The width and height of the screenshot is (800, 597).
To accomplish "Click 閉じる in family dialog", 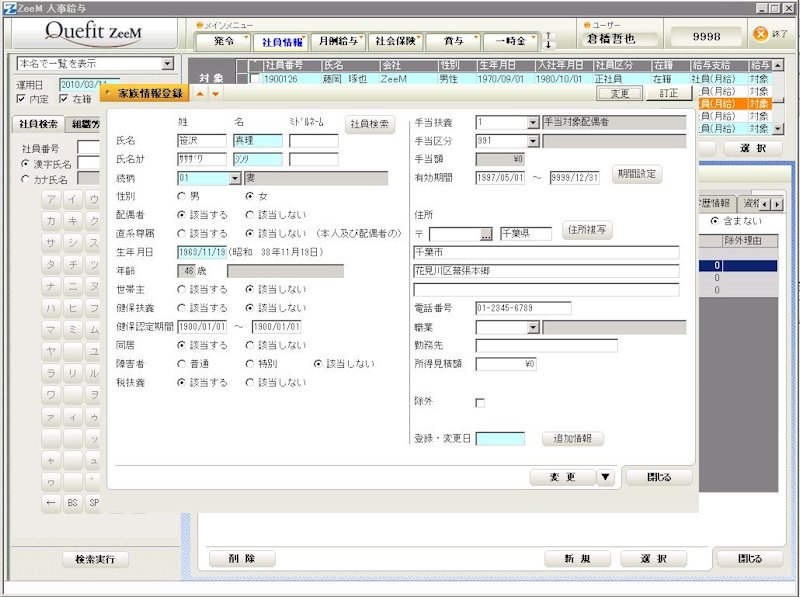I will pos(659,477).
